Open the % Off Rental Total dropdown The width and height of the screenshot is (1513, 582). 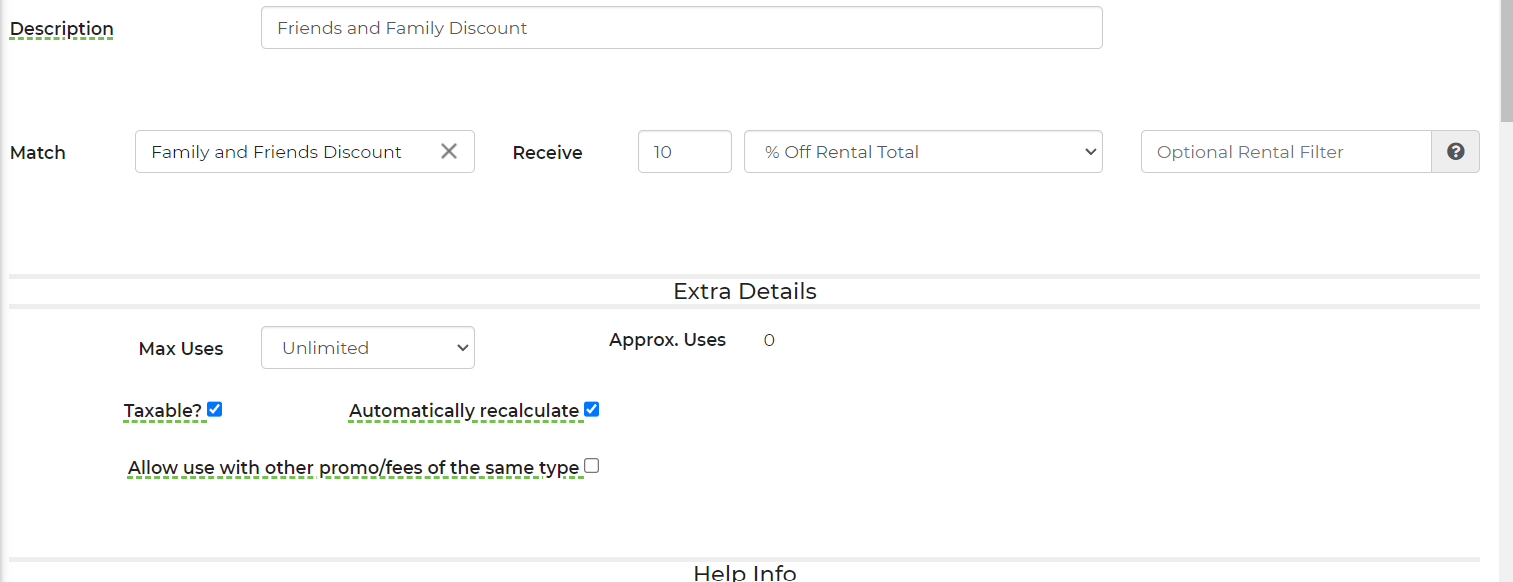point(922,152)
